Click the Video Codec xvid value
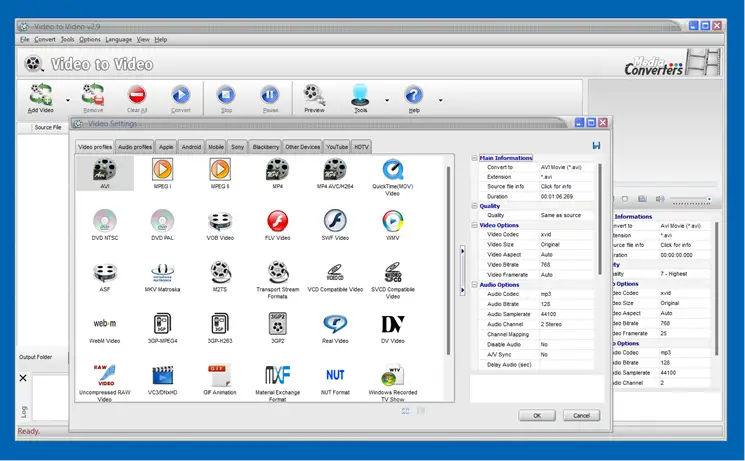The height and width of the screenshot is (461, 745). point(566,234)
